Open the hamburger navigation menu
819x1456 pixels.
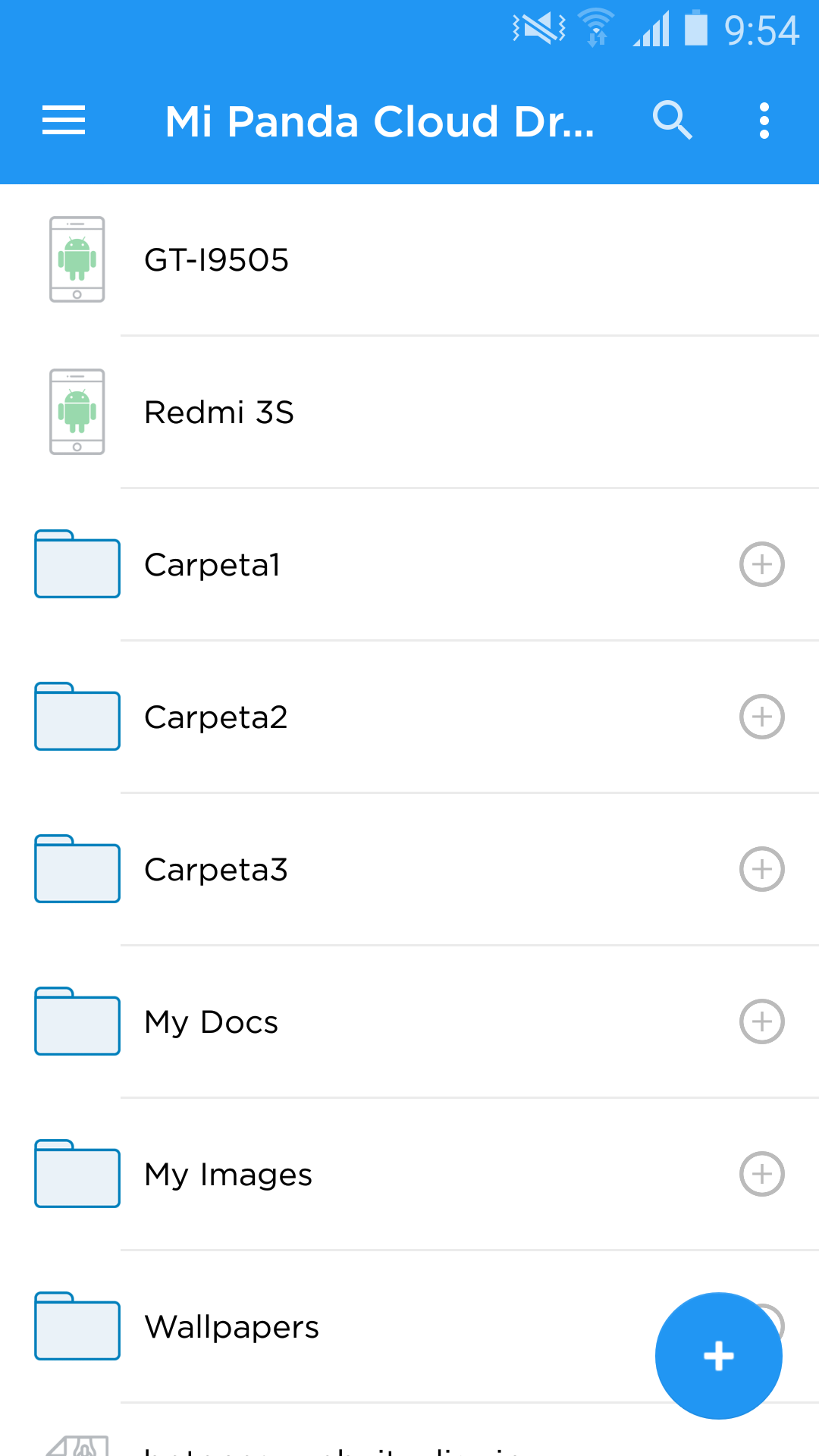(x=64, y=121)
